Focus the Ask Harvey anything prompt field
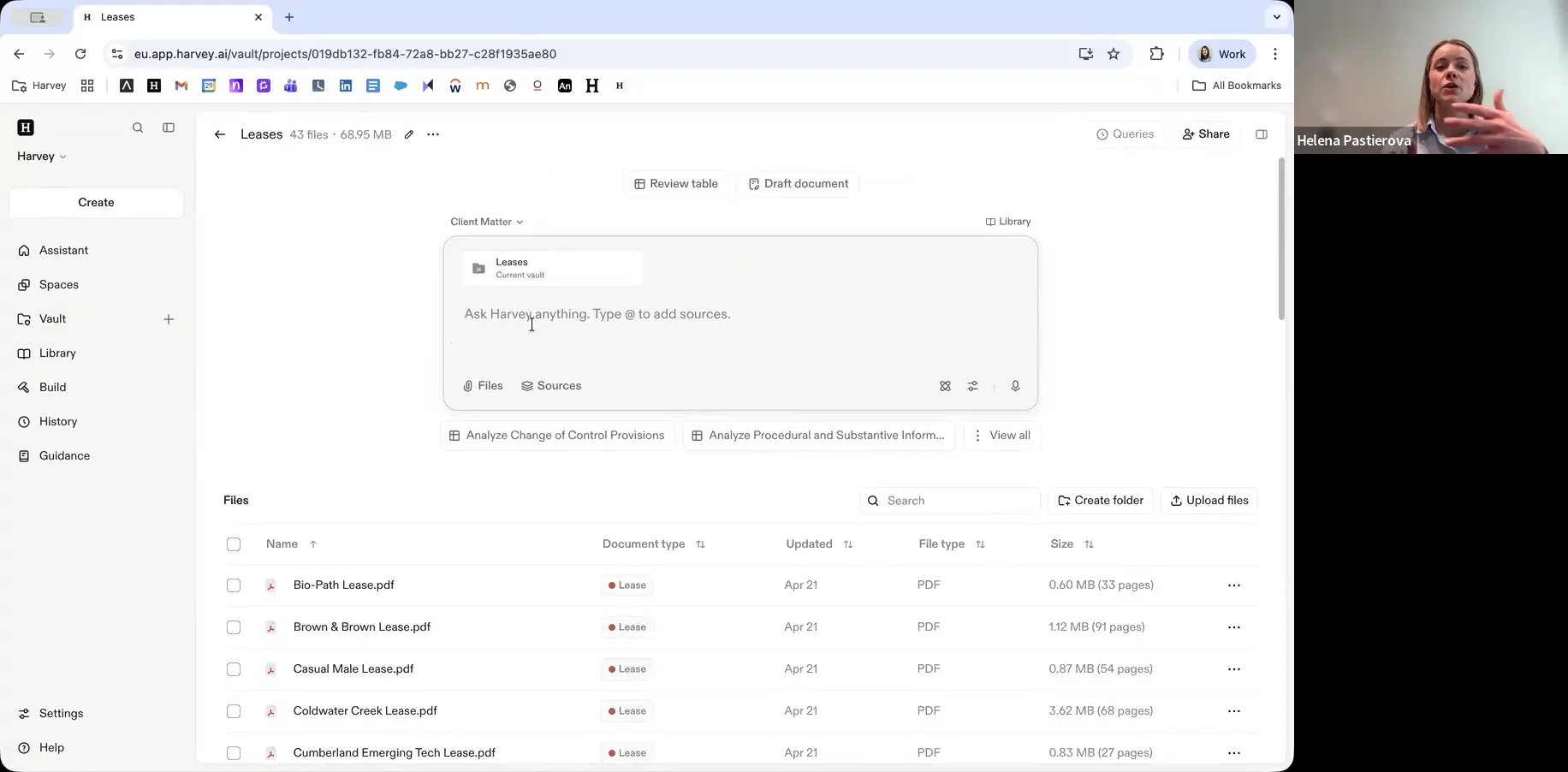This screenshot has width=1568, height=772. point(740,315)
